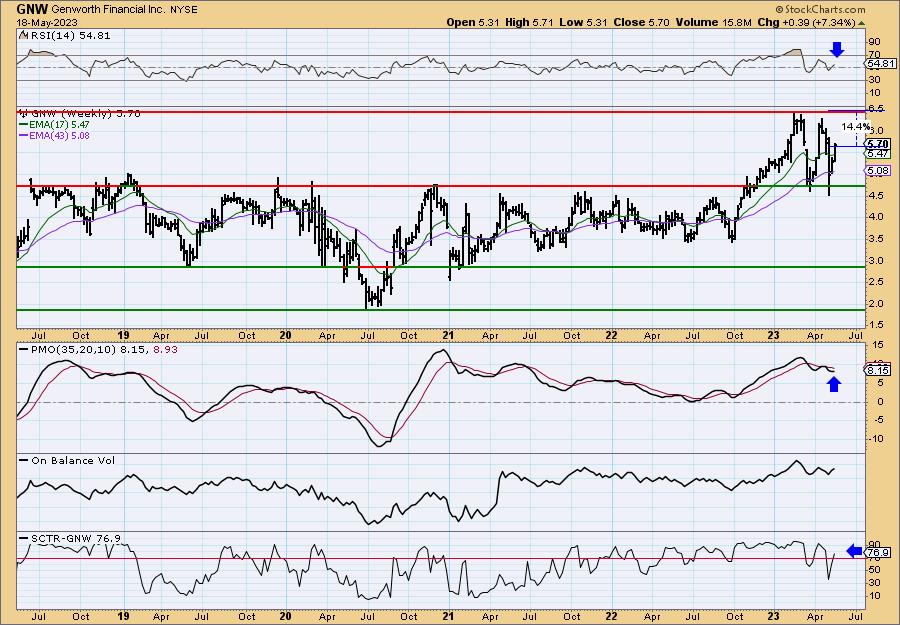900x625 pixels.
Task: Click the 14.4% upside annotation
Action: (x=855, y=126)
